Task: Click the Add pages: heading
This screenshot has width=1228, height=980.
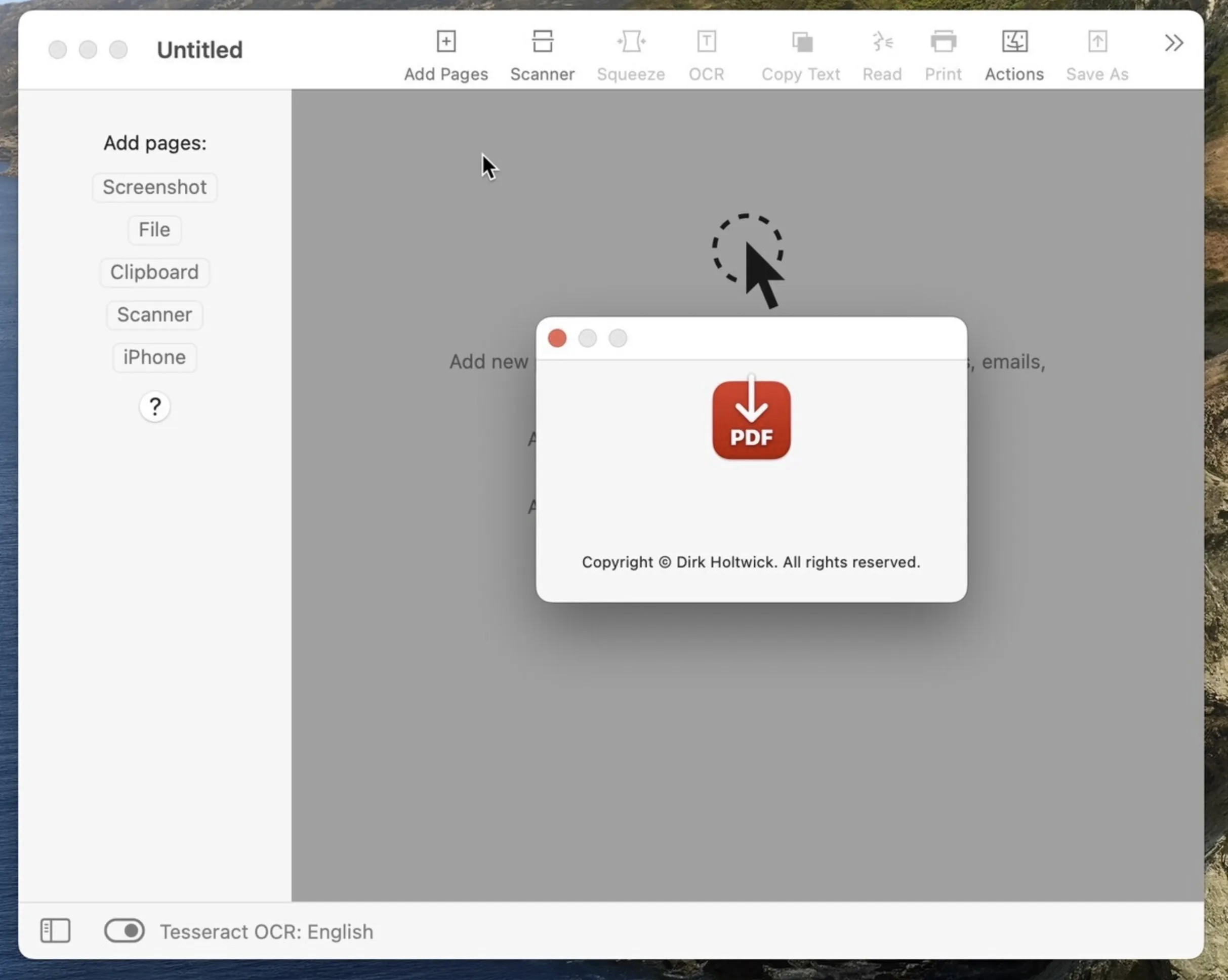Action: pyautogui.click(x=155, y=143)
